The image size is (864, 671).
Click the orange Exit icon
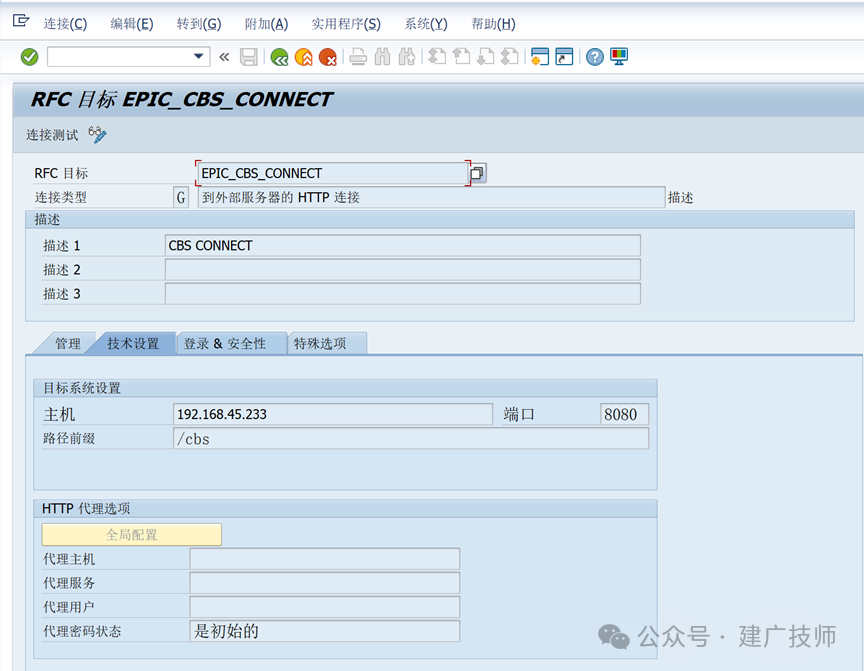304,57
